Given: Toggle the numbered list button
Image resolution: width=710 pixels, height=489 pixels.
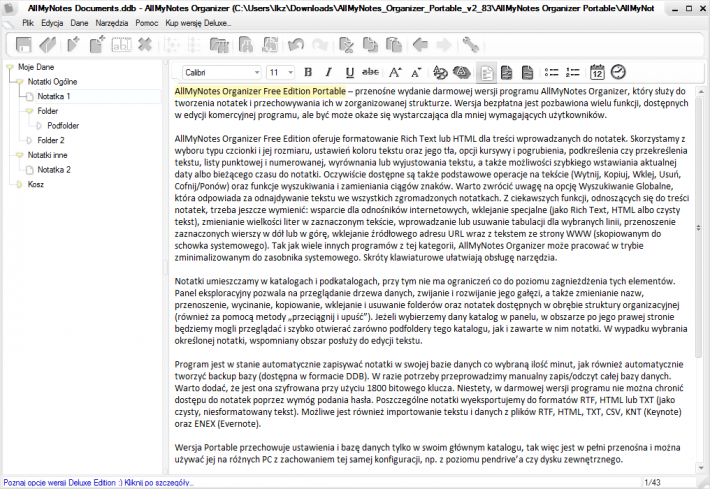Looking at the screenshot, I should 573,72.
